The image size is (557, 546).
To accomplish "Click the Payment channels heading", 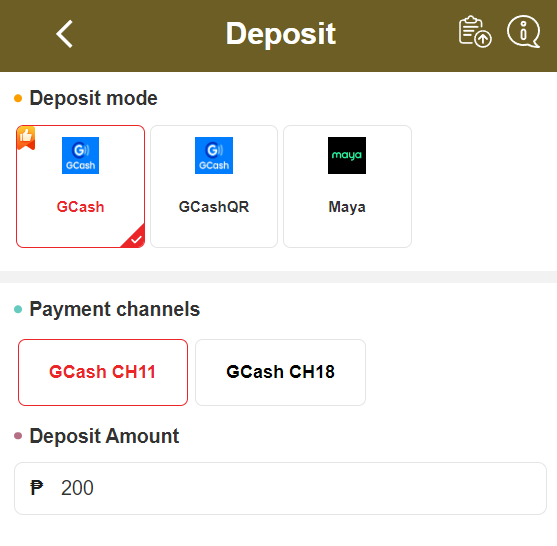I will tap(115, 309).
